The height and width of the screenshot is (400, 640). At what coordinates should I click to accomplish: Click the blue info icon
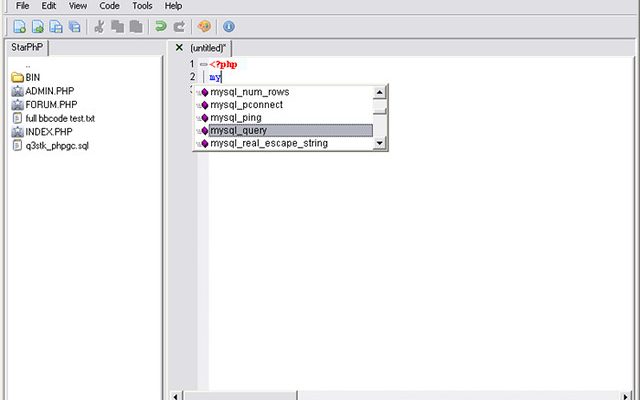[229, 27]
